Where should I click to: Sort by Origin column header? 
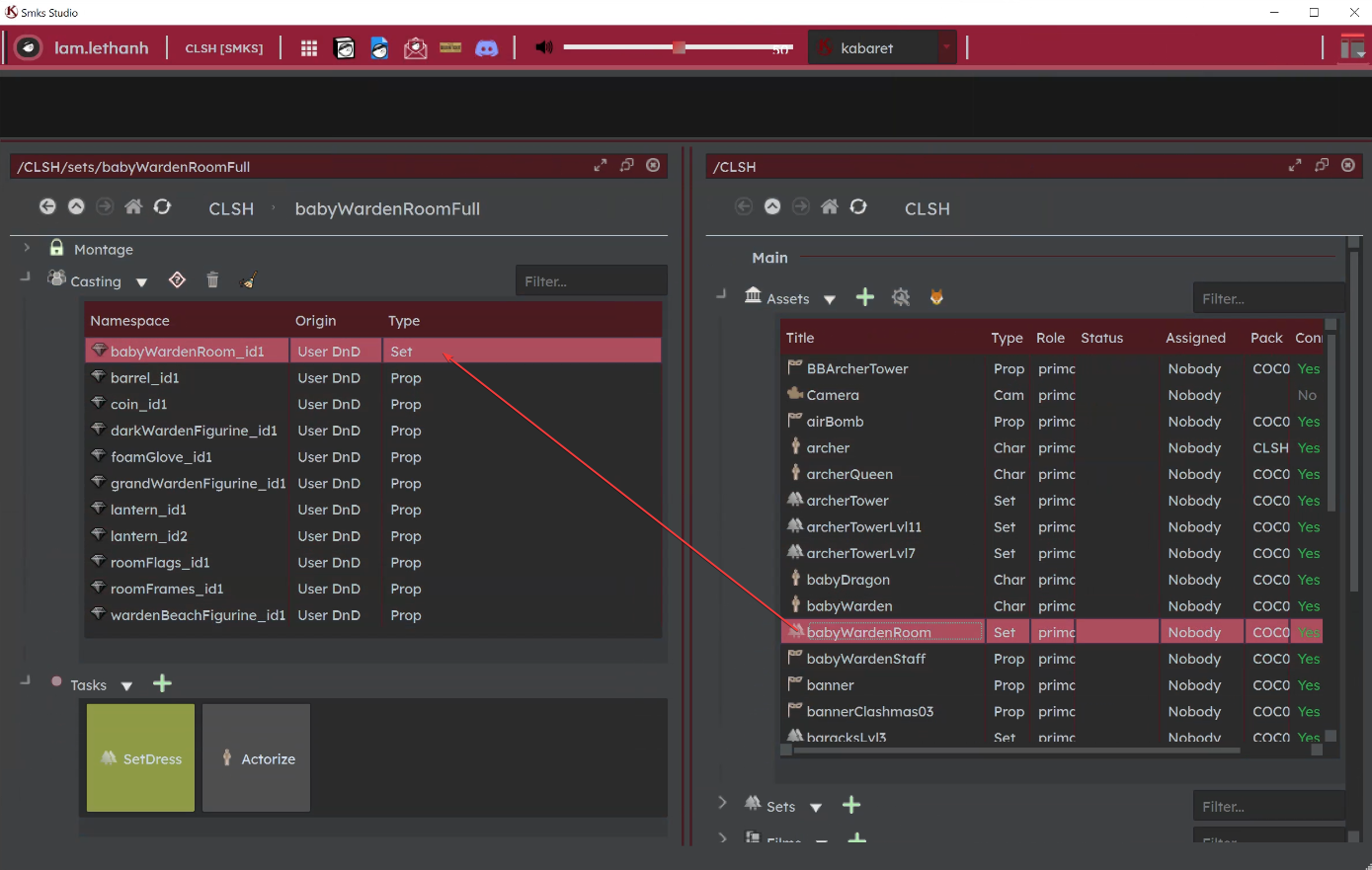tap(316, 321)
